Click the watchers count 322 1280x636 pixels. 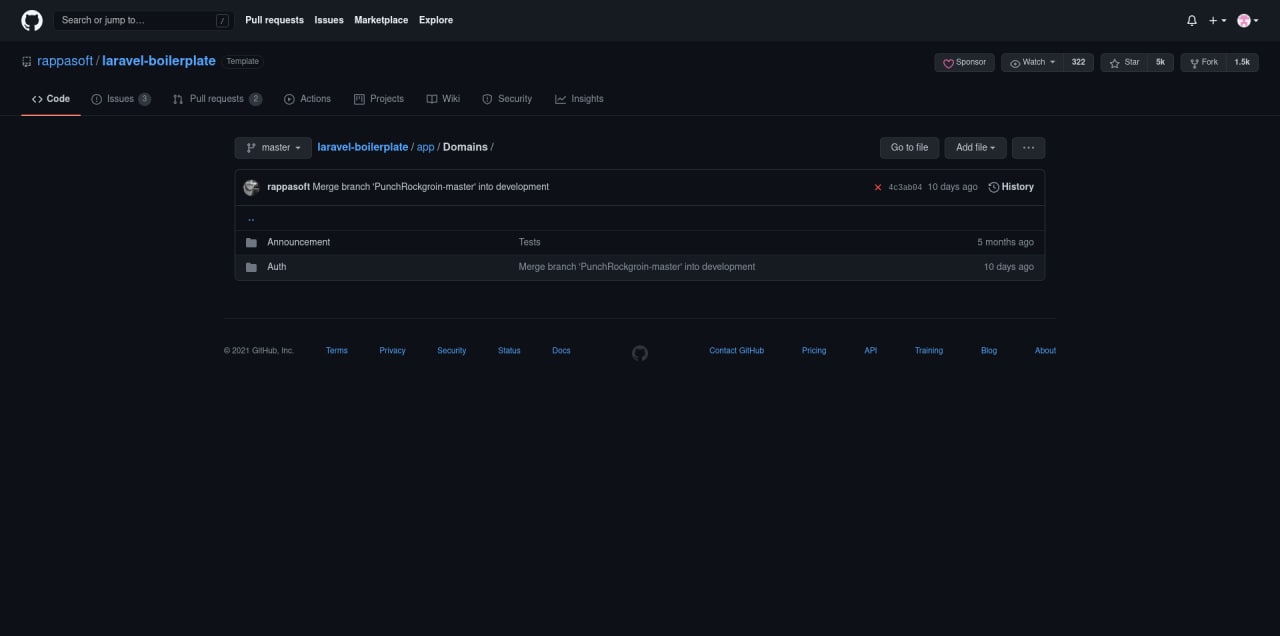[1079, 62]
